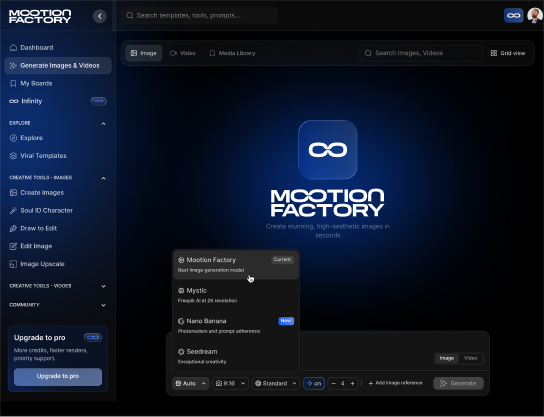Switch to the Image tab
544x417 pixels.
pyautogui.click(x=144, y=53)
